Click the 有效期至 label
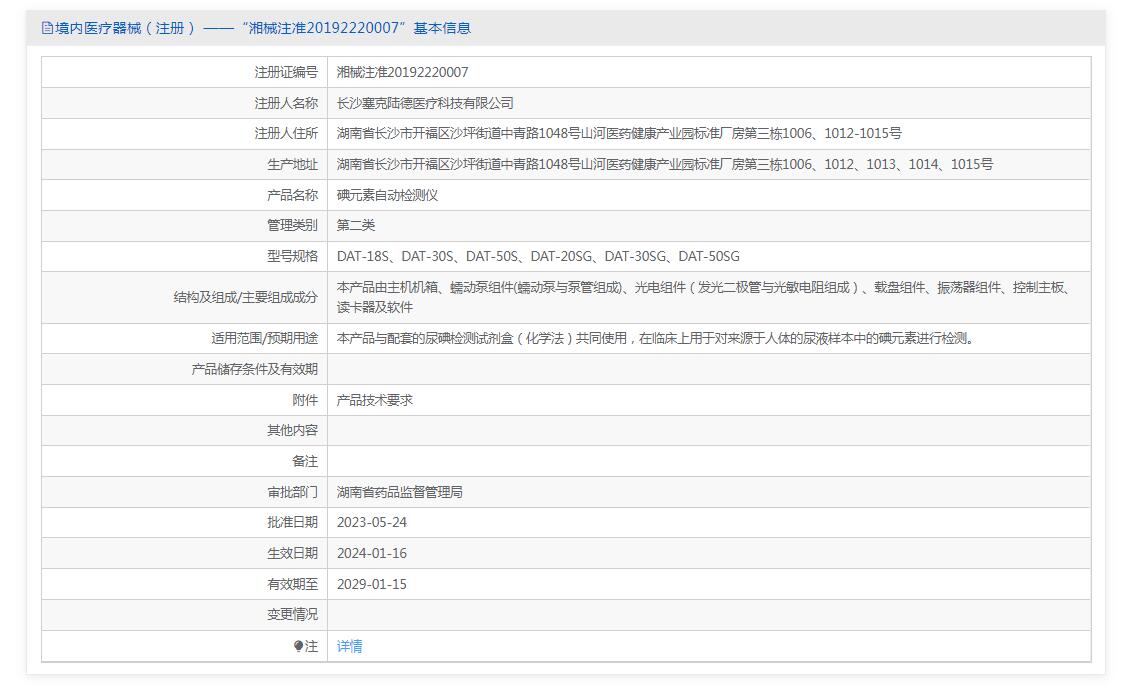 point(292,585)
